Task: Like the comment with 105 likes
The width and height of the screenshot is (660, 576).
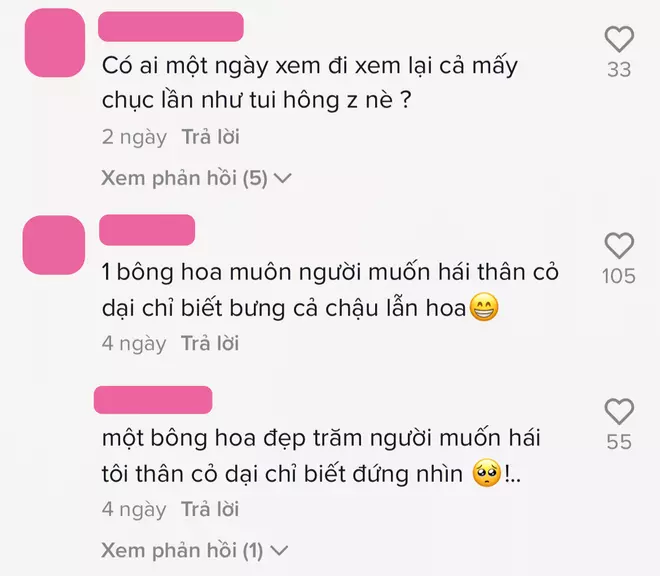Action: (x=619, y=245)
